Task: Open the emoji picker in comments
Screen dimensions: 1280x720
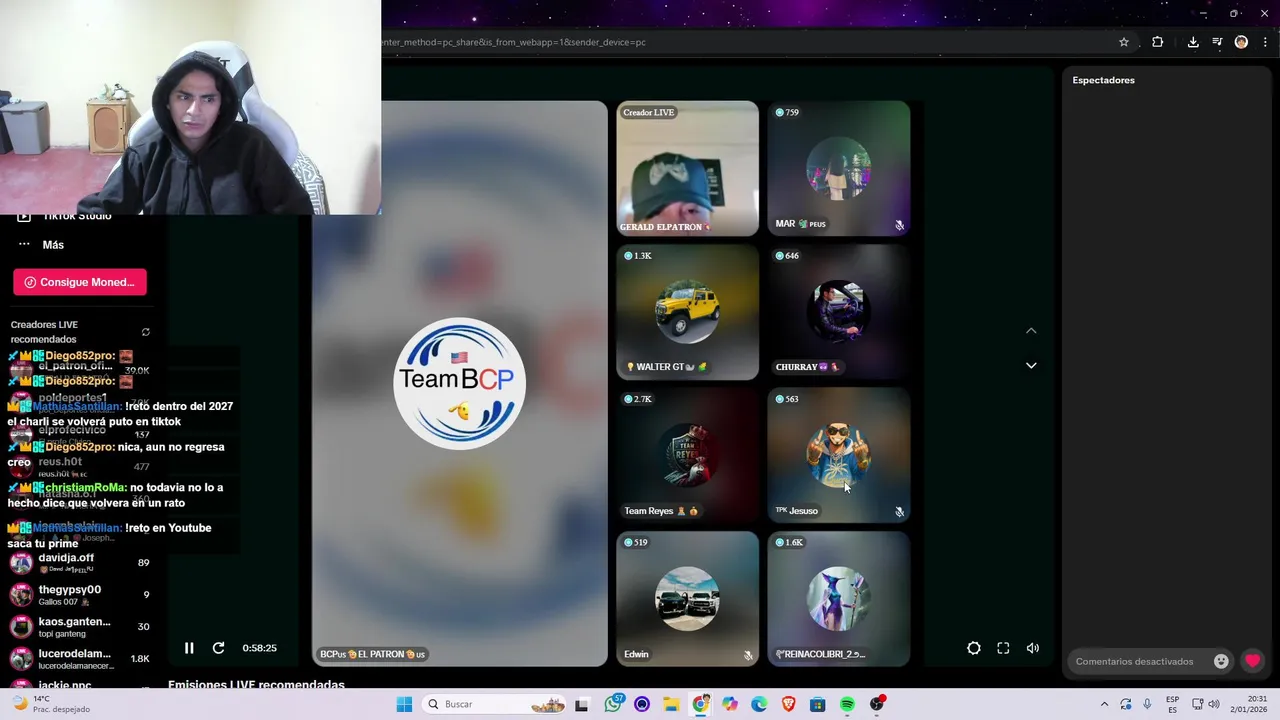Action: tap(1221, 661)
